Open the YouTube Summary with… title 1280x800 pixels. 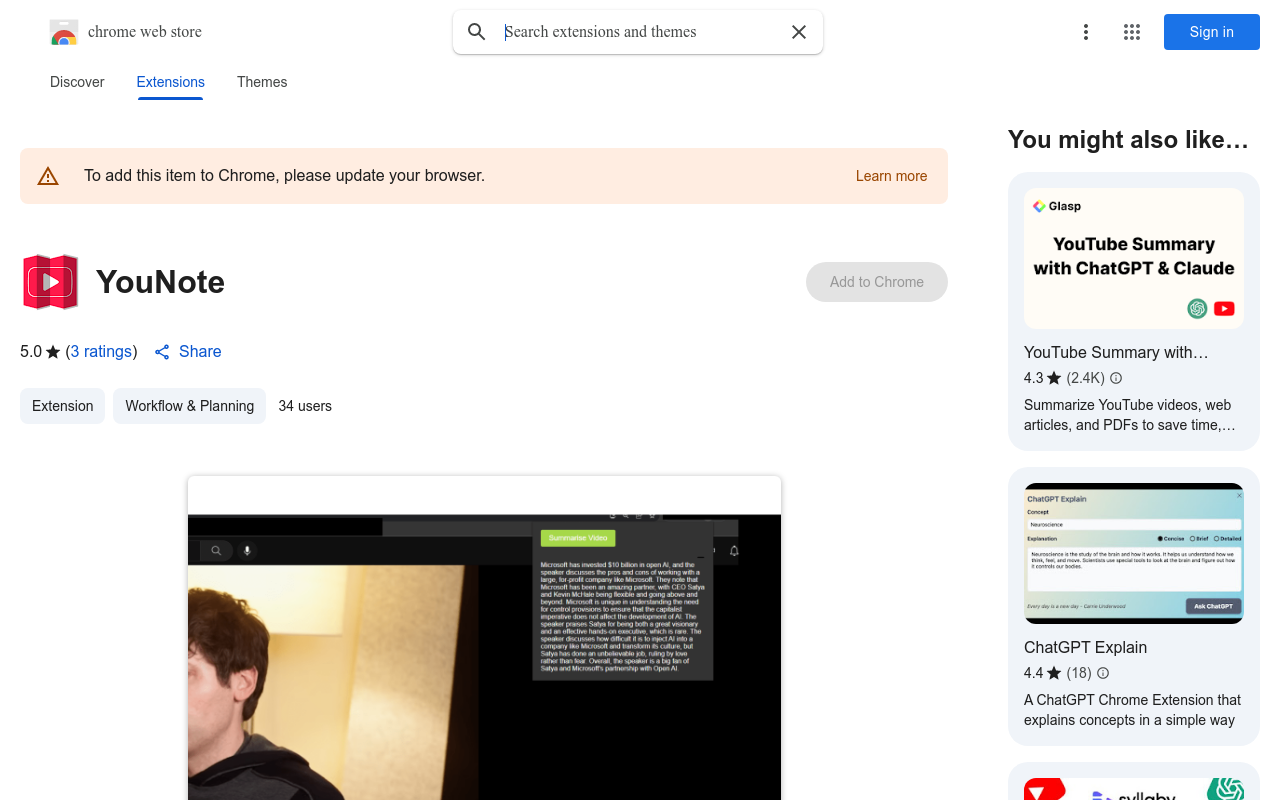click(x=1116, y=352)
